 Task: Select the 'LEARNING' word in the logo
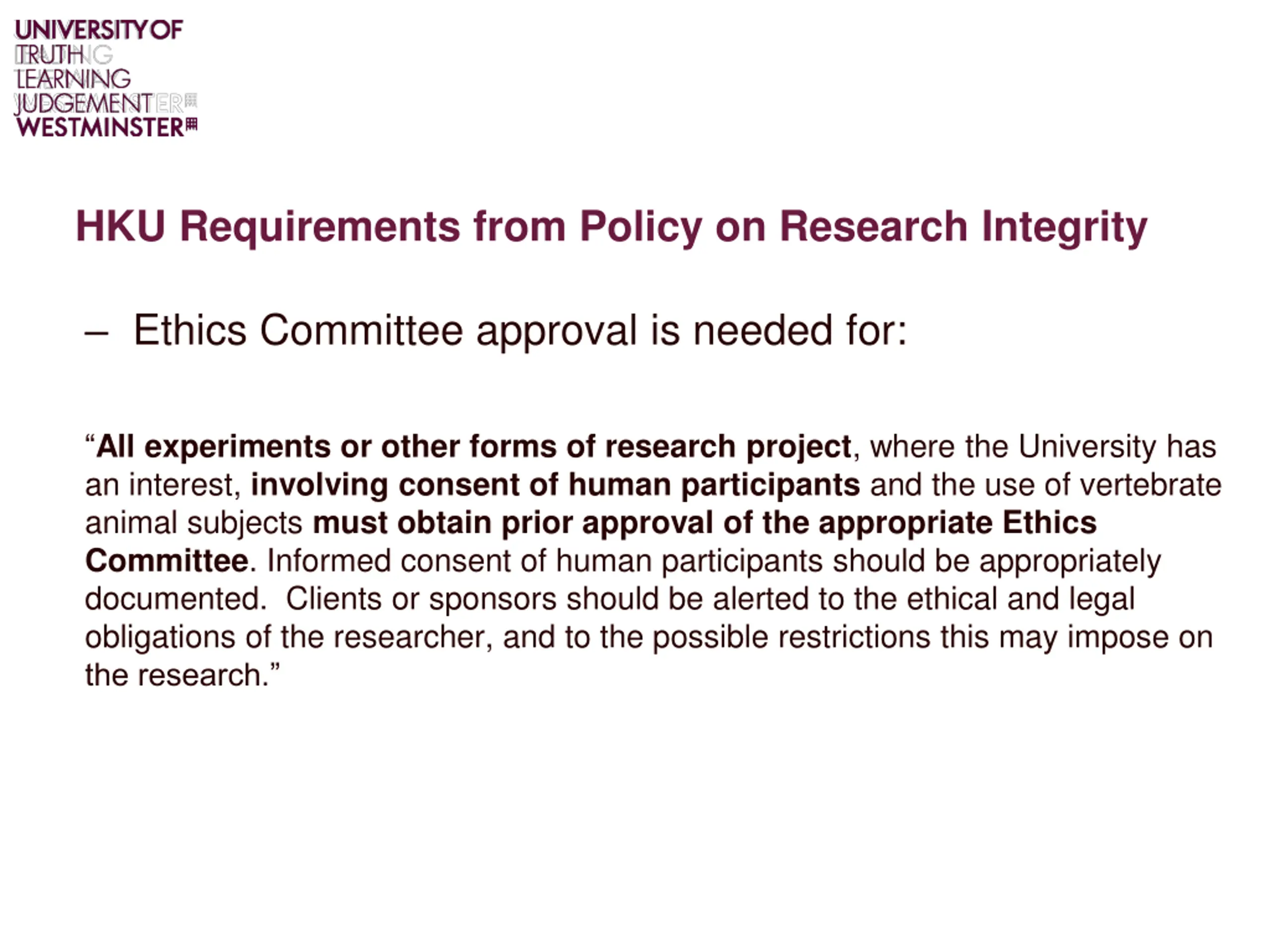pyautogui.click(x=73, y=79)
